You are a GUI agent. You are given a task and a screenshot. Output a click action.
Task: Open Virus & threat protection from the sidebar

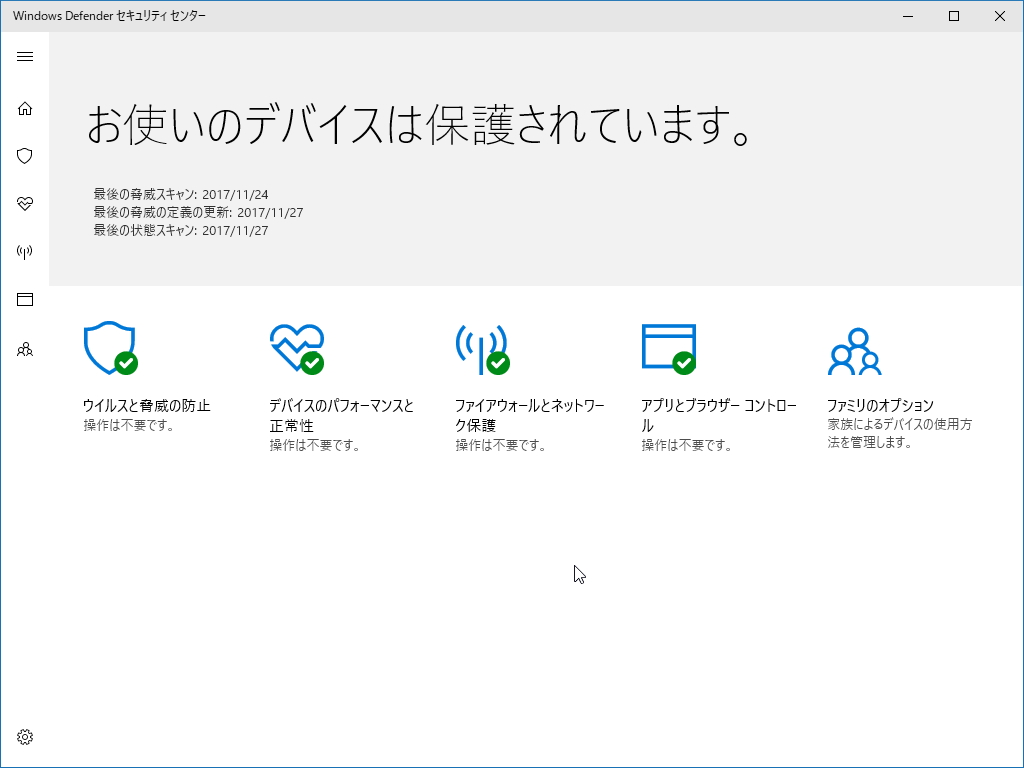pyautogui.click(x=25, y=156)
